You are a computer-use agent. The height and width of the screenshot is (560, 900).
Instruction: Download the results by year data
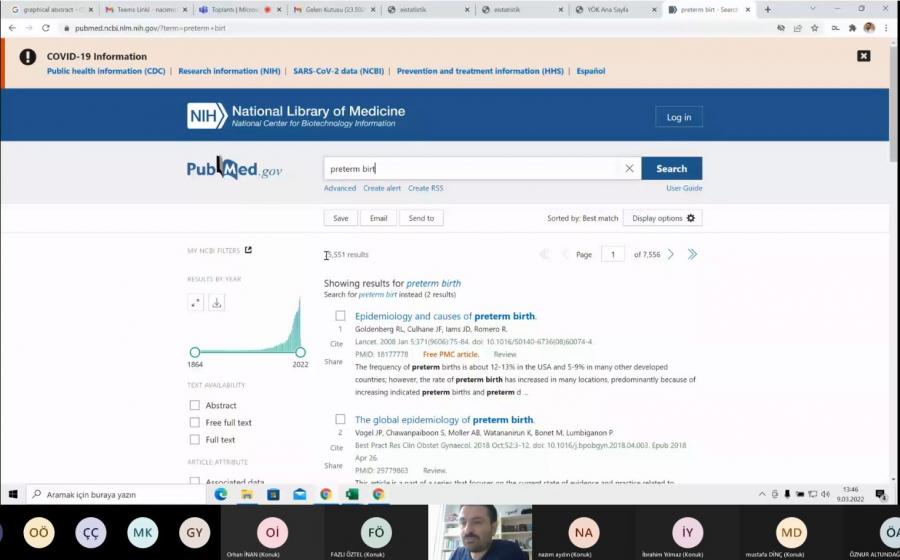pos(217,303)
